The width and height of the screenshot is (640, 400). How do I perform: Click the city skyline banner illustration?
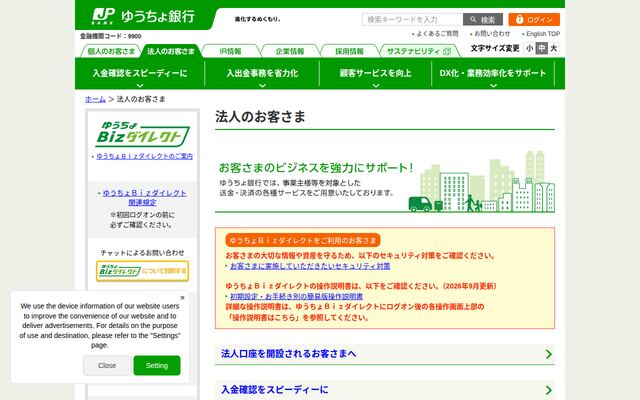[x=482, y=182]
